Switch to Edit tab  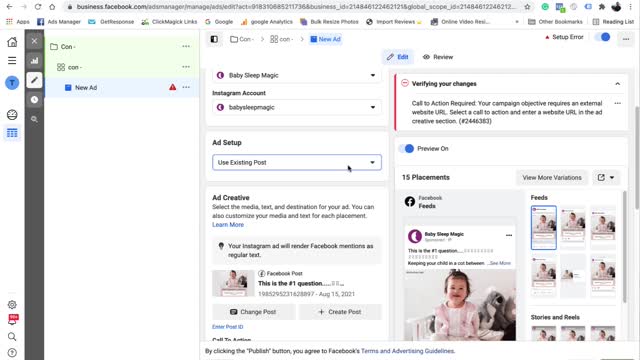pos(398,57)
